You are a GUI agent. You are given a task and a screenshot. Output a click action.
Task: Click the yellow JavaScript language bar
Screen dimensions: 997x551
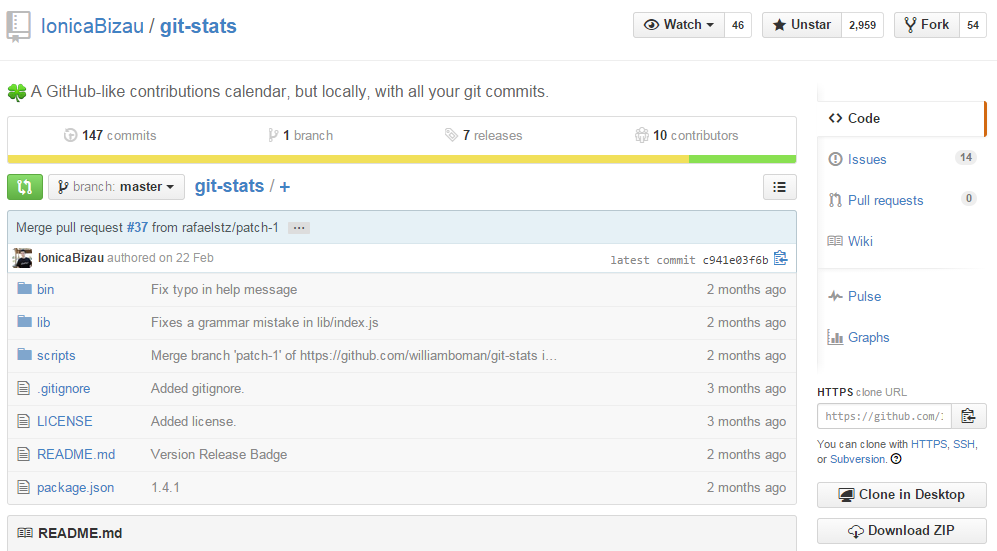click(348, 159)
